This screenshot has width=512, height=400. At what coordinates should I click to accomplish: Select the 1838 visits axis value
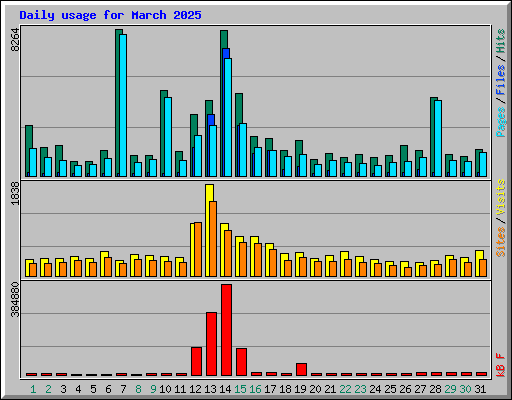coord(15,194)
